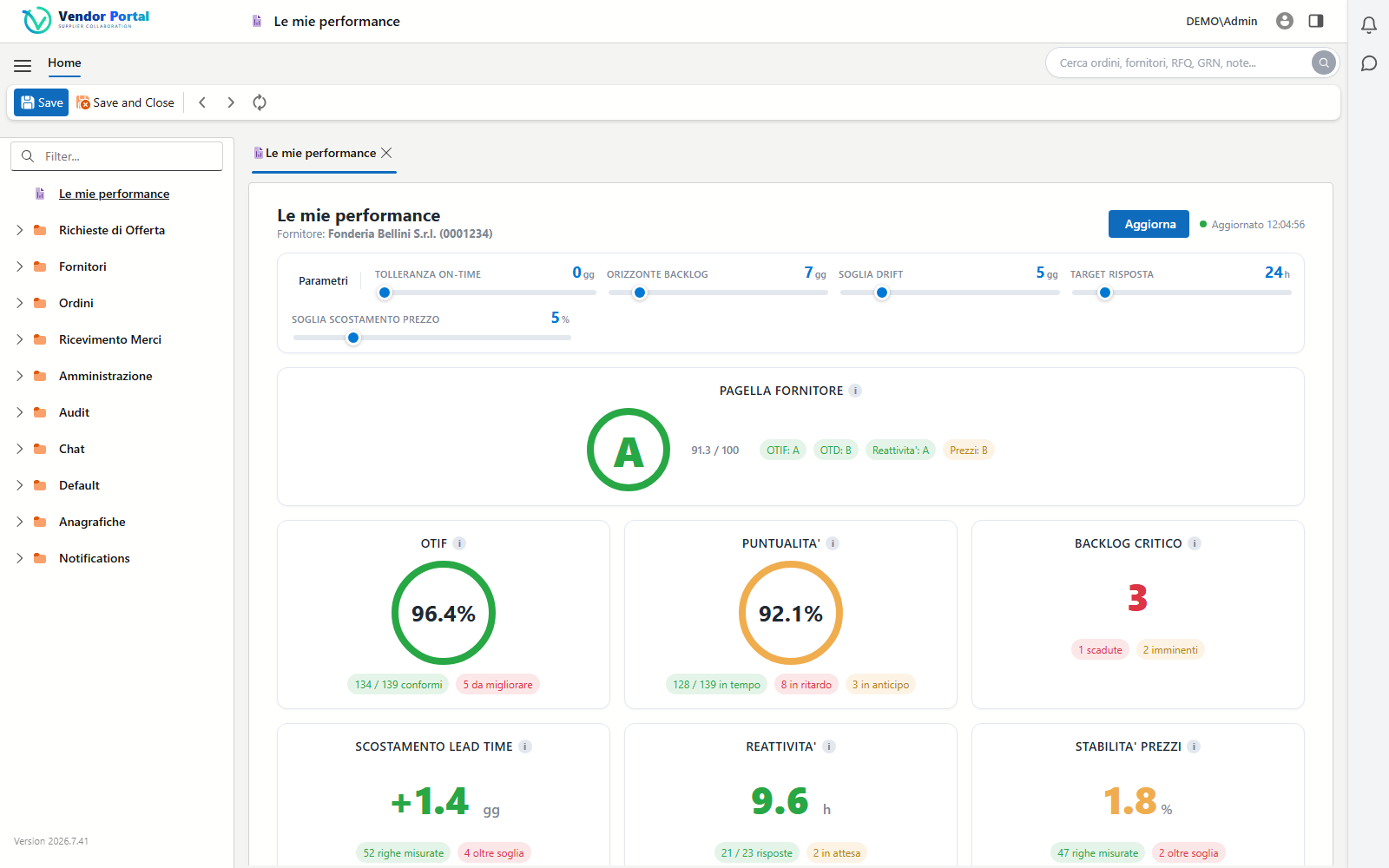This screenshot has height=868, width=1389.
Task: Expand the Notifications tree node
Action: (19, 558)
